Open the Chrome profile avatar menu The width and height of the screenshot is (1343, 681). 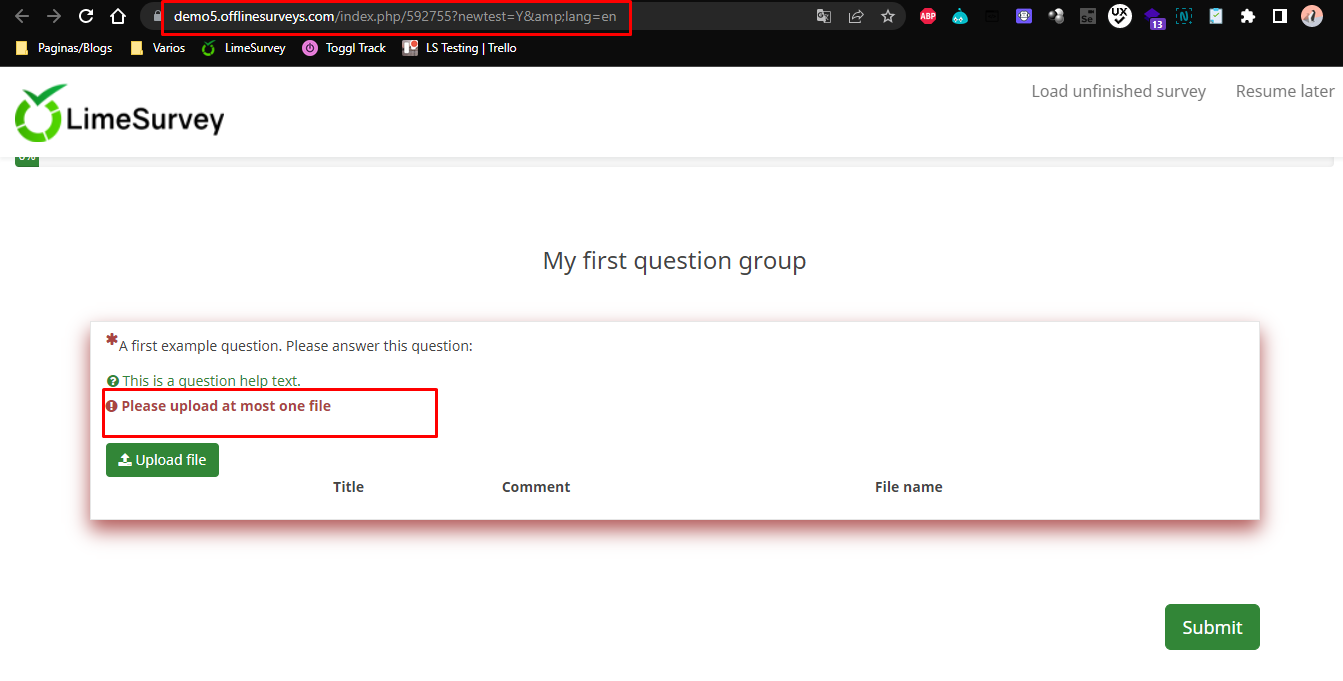1311,16
